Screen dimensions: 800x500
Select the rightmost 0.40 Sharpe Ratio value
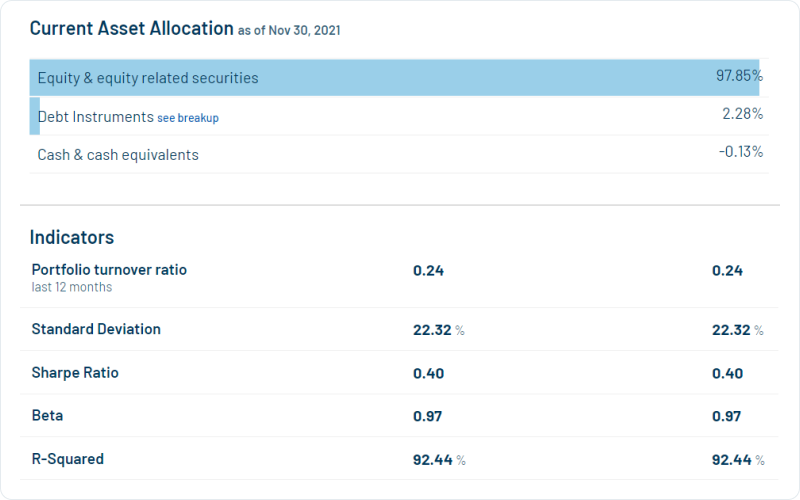pos(727,374)
